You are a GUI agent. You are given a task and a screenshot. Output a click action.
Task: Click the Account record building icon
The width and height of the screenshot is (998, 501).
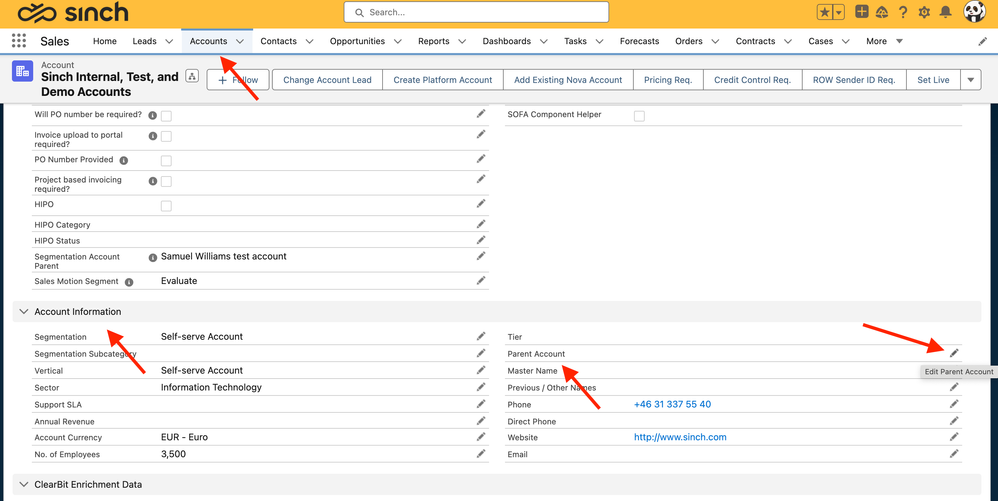tap(22, 71)
